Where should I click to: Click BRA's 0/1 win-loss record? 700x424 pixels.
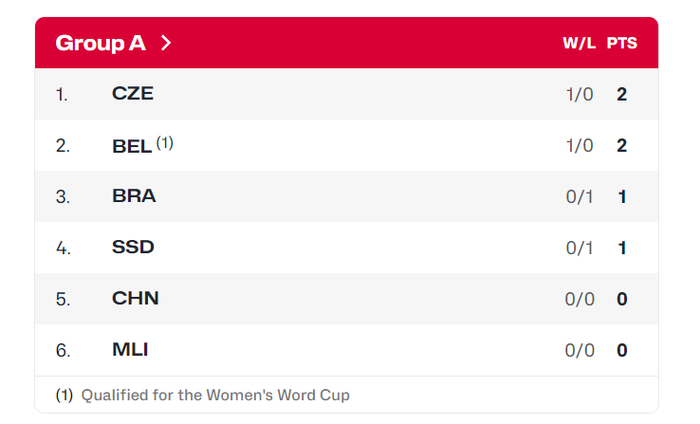579,197
